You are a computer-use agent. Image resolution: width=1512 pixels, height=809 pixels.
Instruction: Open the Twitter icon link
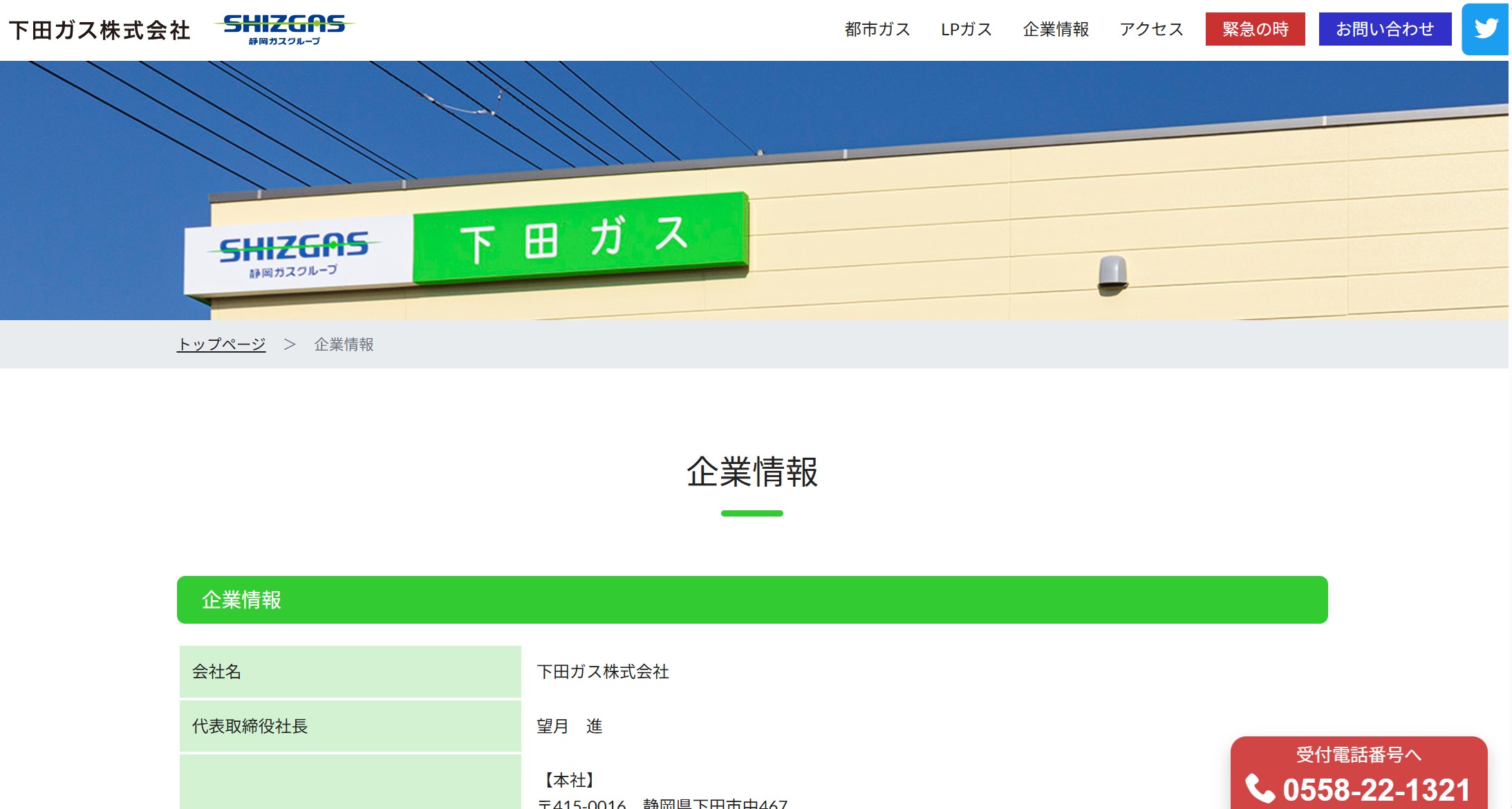[x=1485, y=29]
